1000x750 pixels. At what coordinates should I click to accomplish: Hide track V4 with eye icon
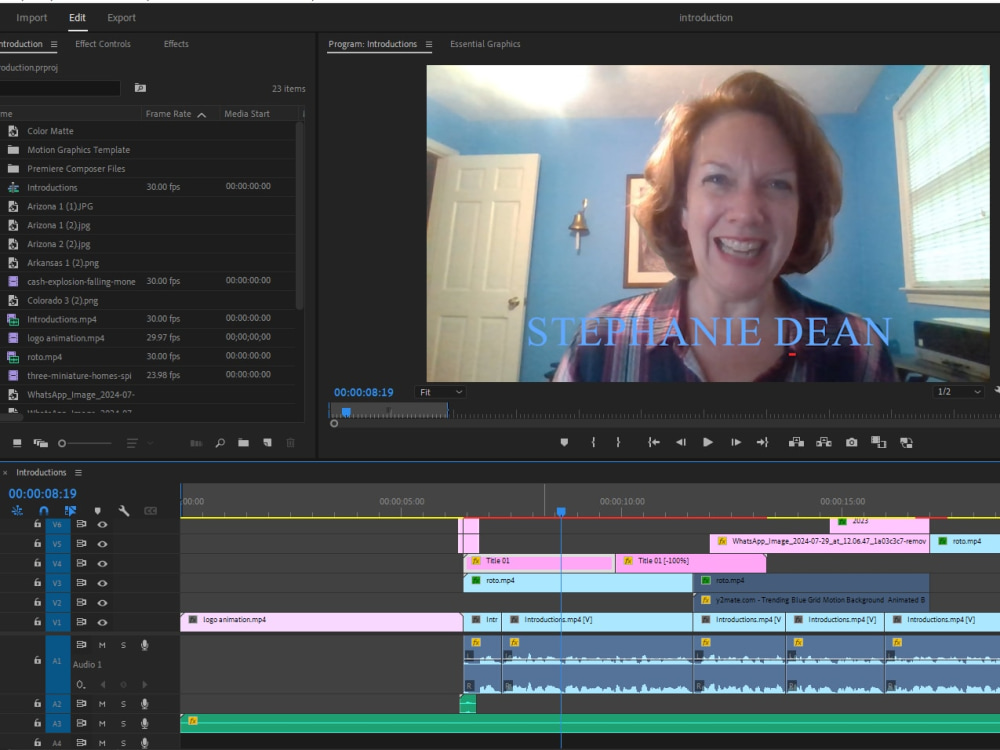pyautogui.click(x=102, y=563)
